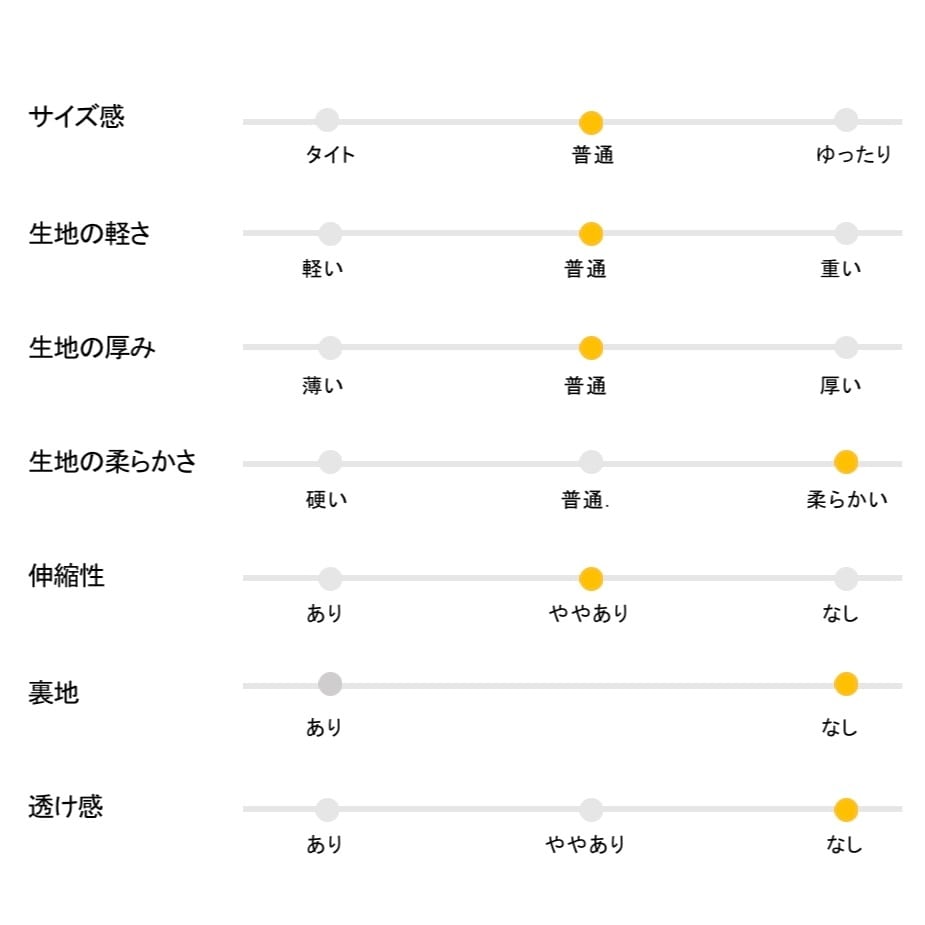Select the middle 普通 dot for 生地の柔らかさ
925x925 pixels.
591,462
